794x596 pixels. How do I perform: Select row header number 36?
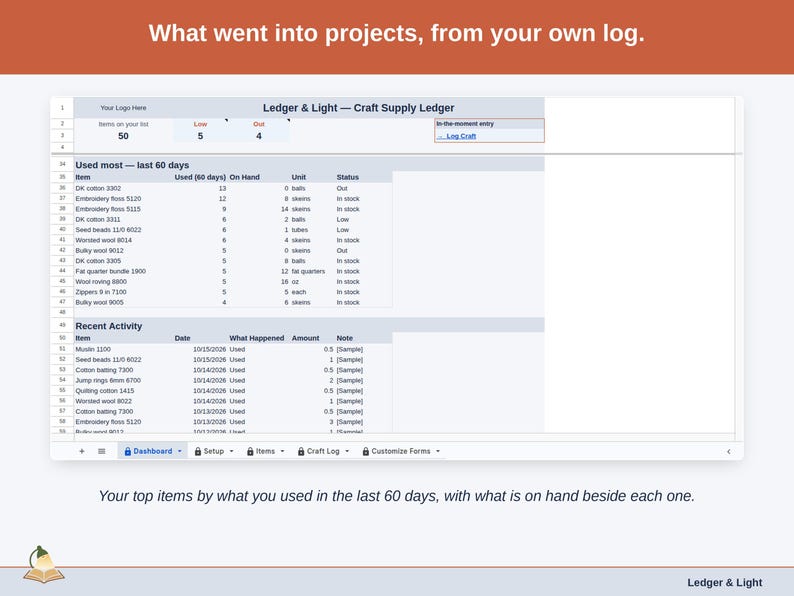click(62, 188)
